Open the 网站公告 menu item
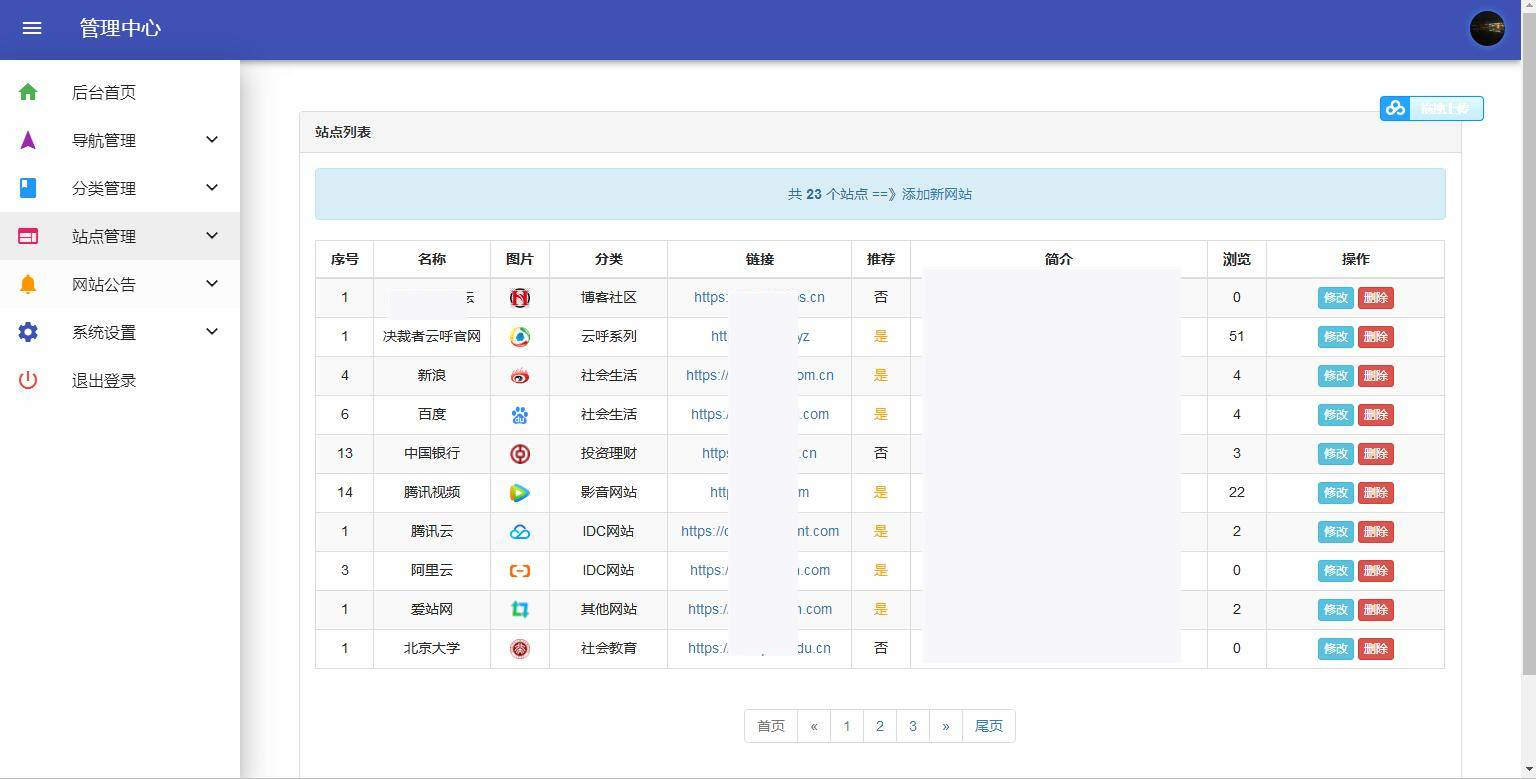This screenshot has height=779, width=1536. tap(106, 284)
